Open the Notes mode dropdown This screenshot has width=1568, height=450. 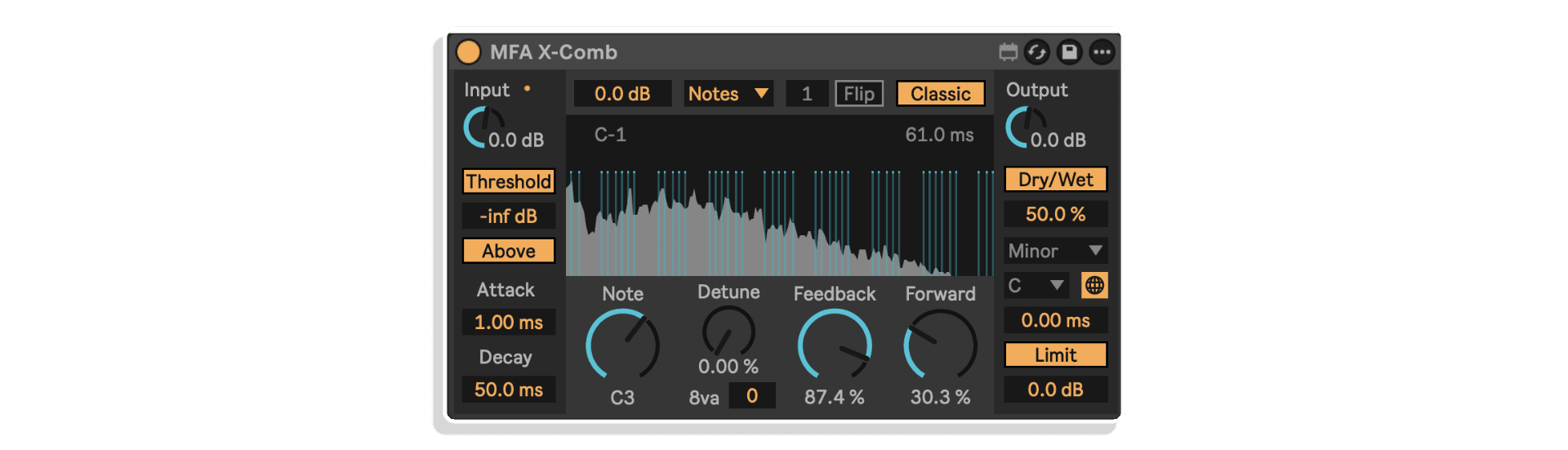(x=728, y=94)
